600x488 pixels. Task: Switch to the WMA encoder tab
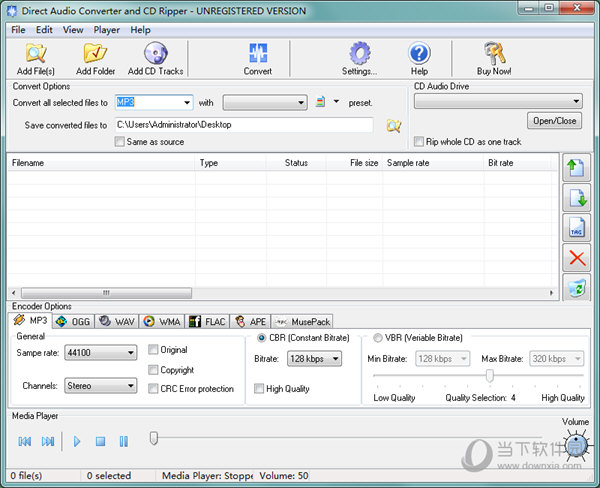coord(161,322)
